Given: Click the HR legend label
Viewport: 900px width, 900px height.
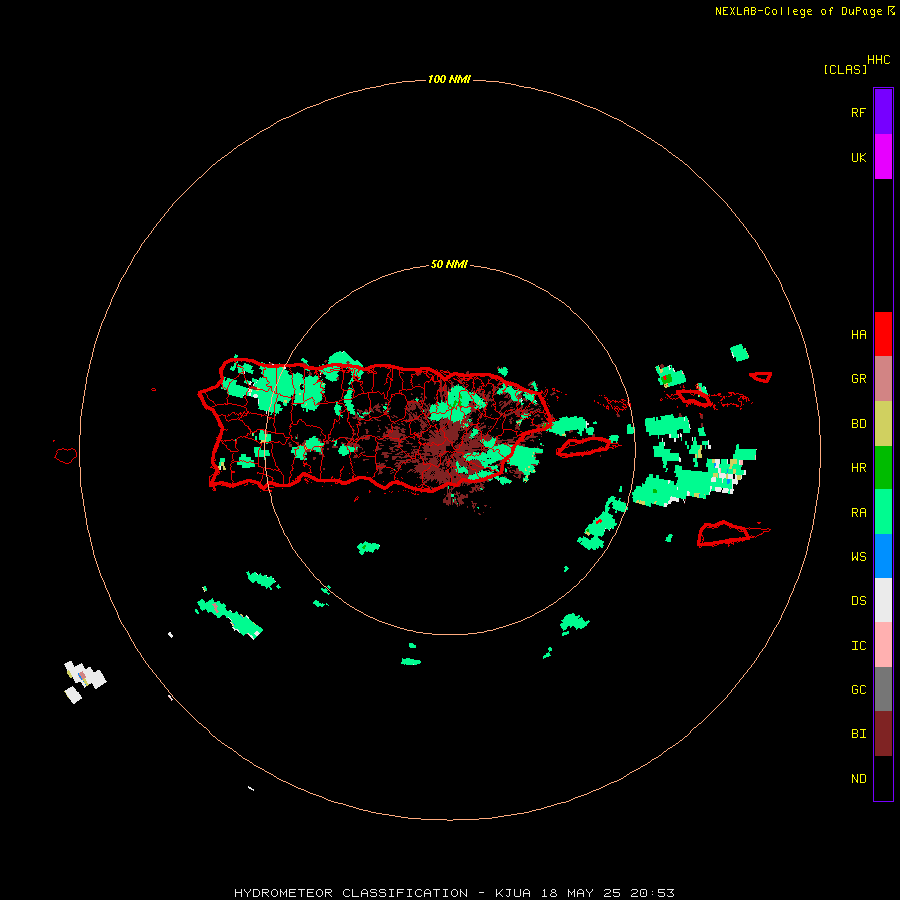Looking at the screenshot, I should click(858, 468).
